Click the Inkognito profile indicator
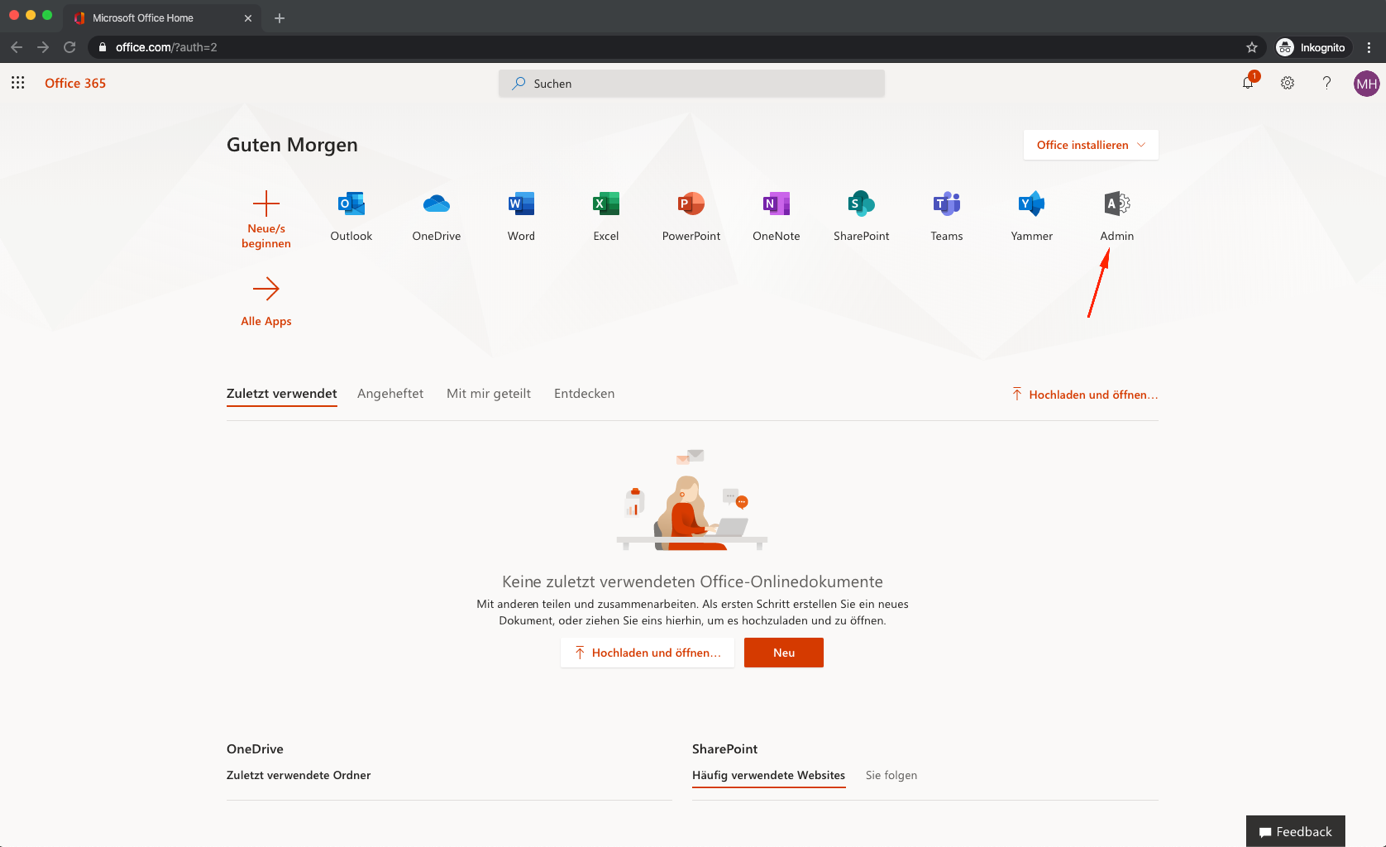 [1312, 47]
